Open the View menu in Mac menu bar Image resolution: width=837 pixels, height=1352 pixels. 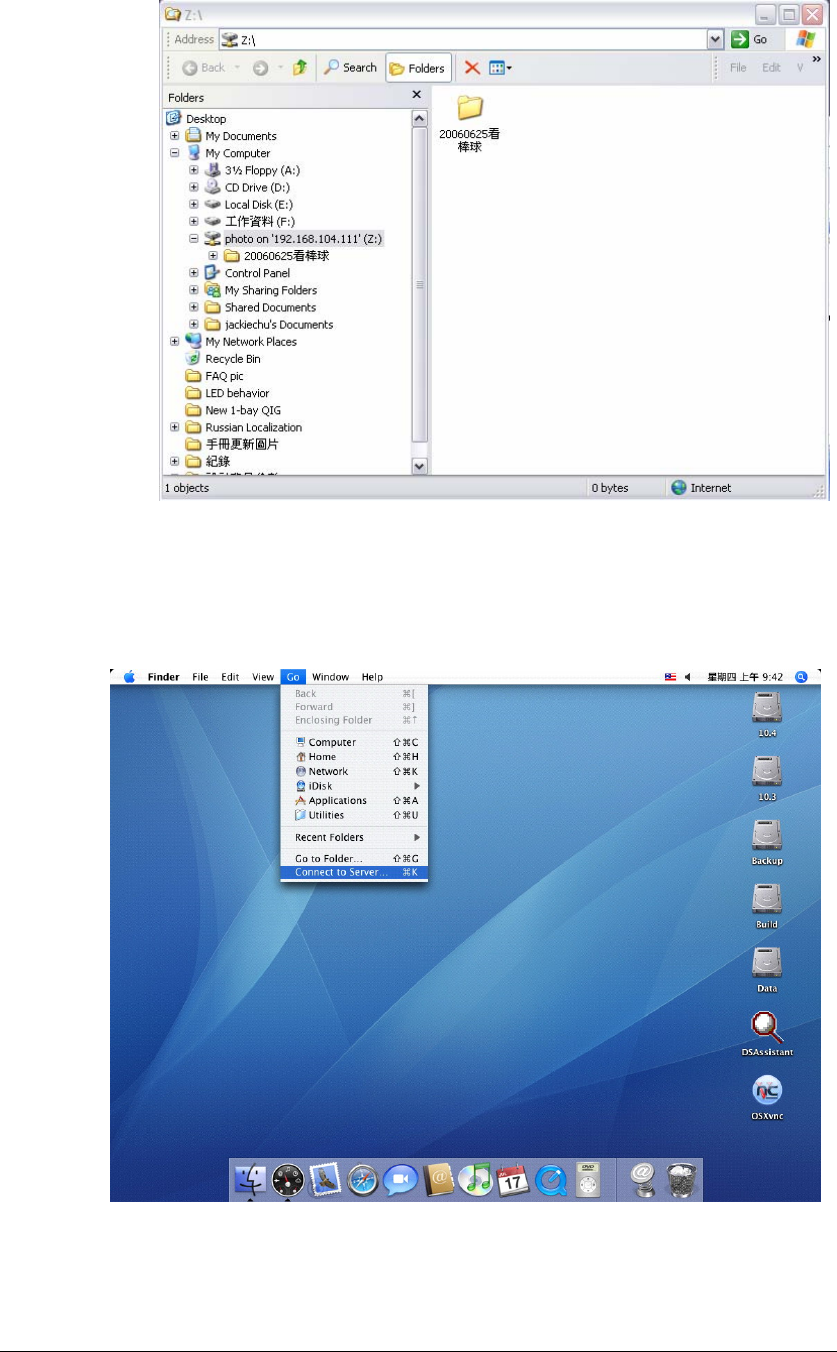(x=263, y=677)
